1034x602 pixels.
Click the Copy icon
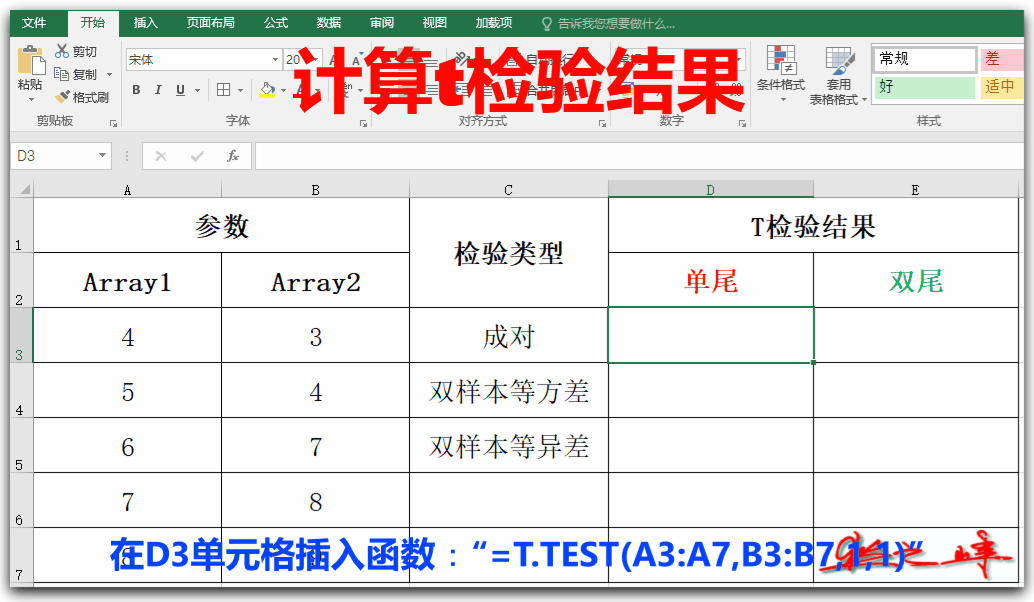(x=61, y=74)
